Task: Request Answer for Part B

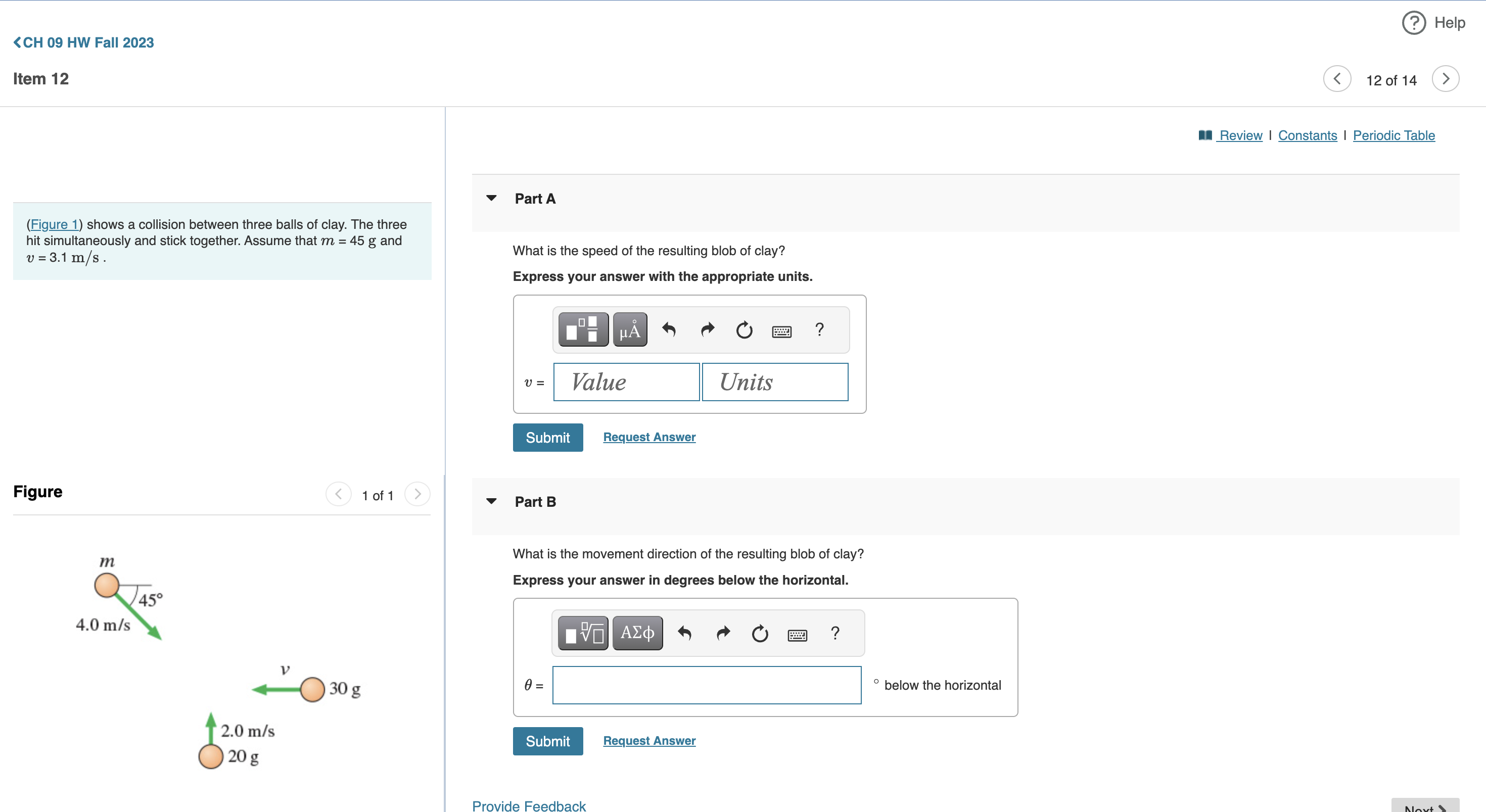Action: pyautogui.click(x=649, y=740)
